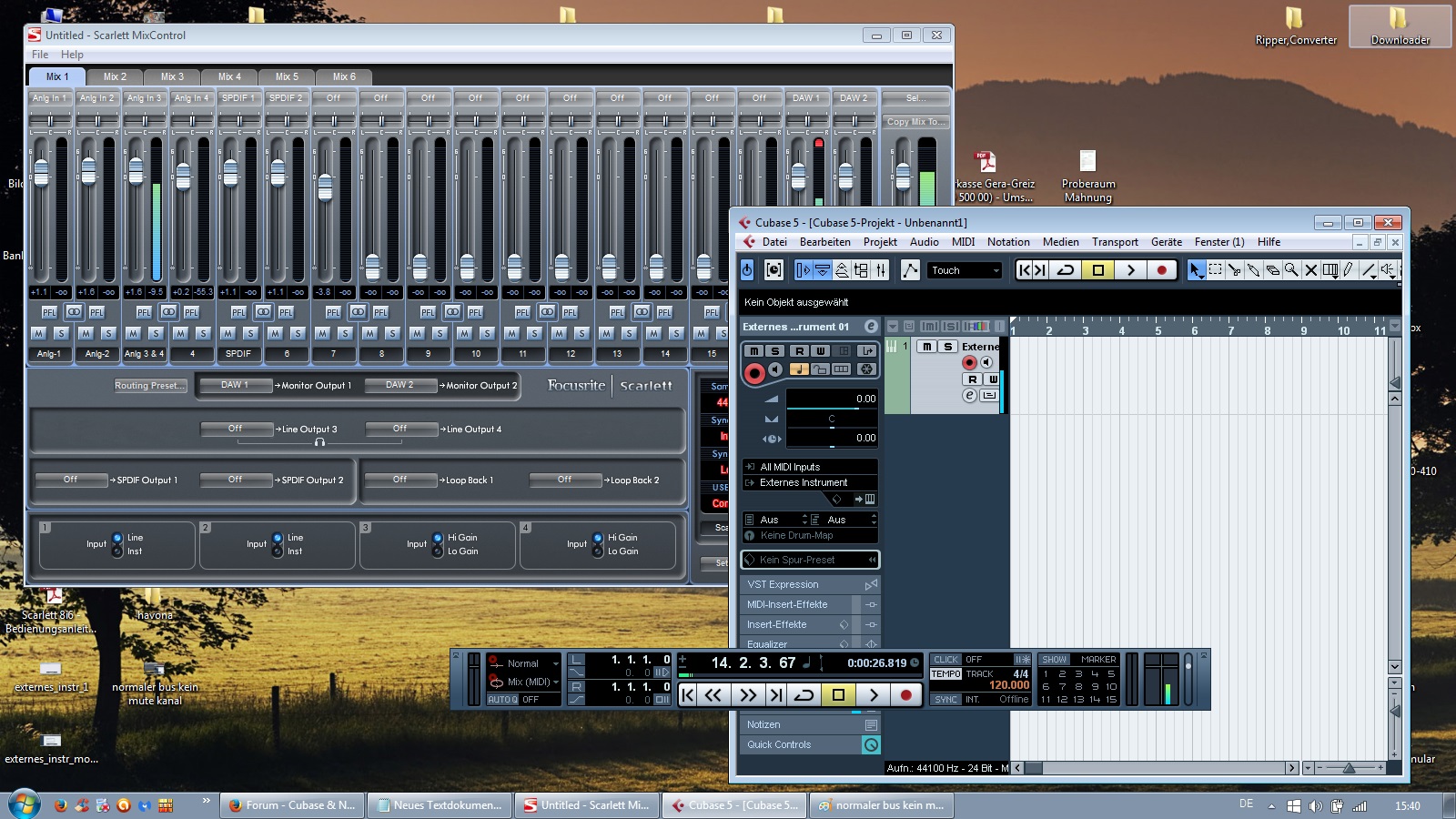Open the MIDI menu in Cubase
This screenshot has height=819, width=1456.
click(963, 242)
